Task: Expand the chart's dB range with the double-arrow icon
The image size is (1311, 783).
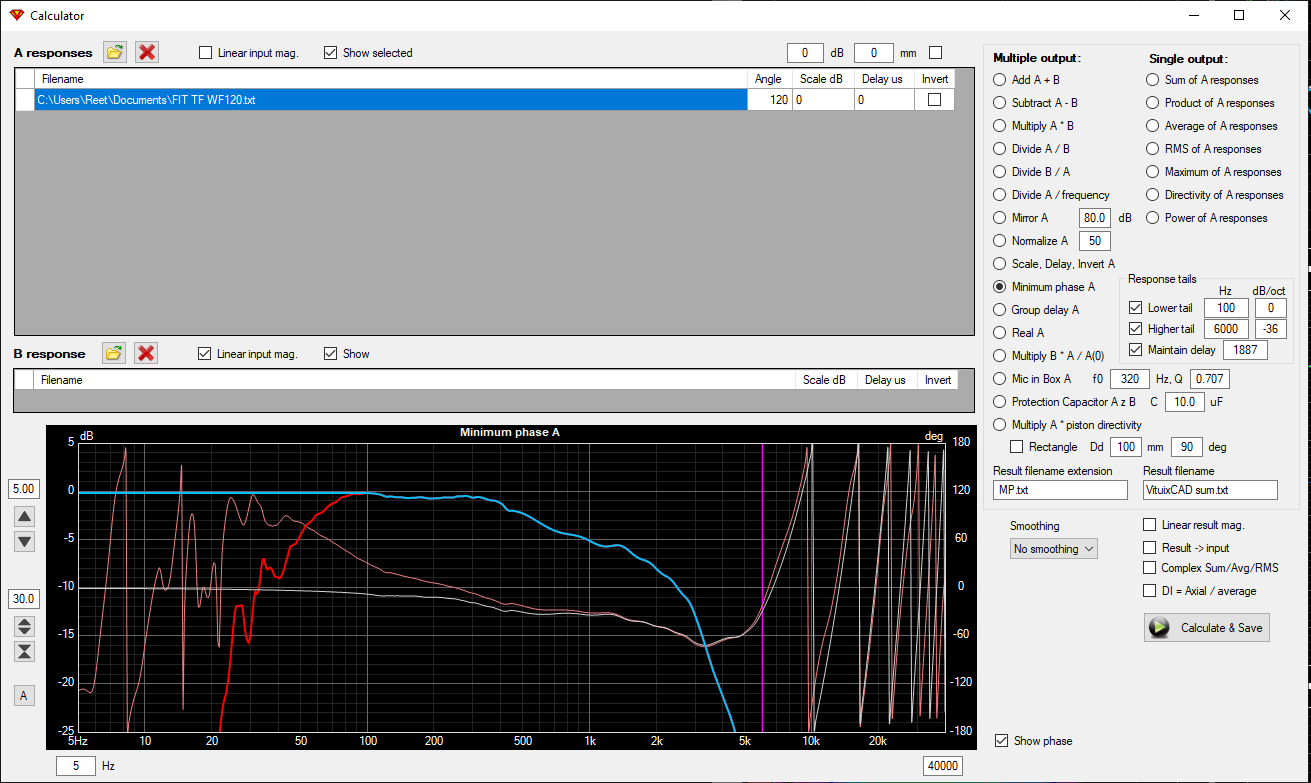Action: 25,626
